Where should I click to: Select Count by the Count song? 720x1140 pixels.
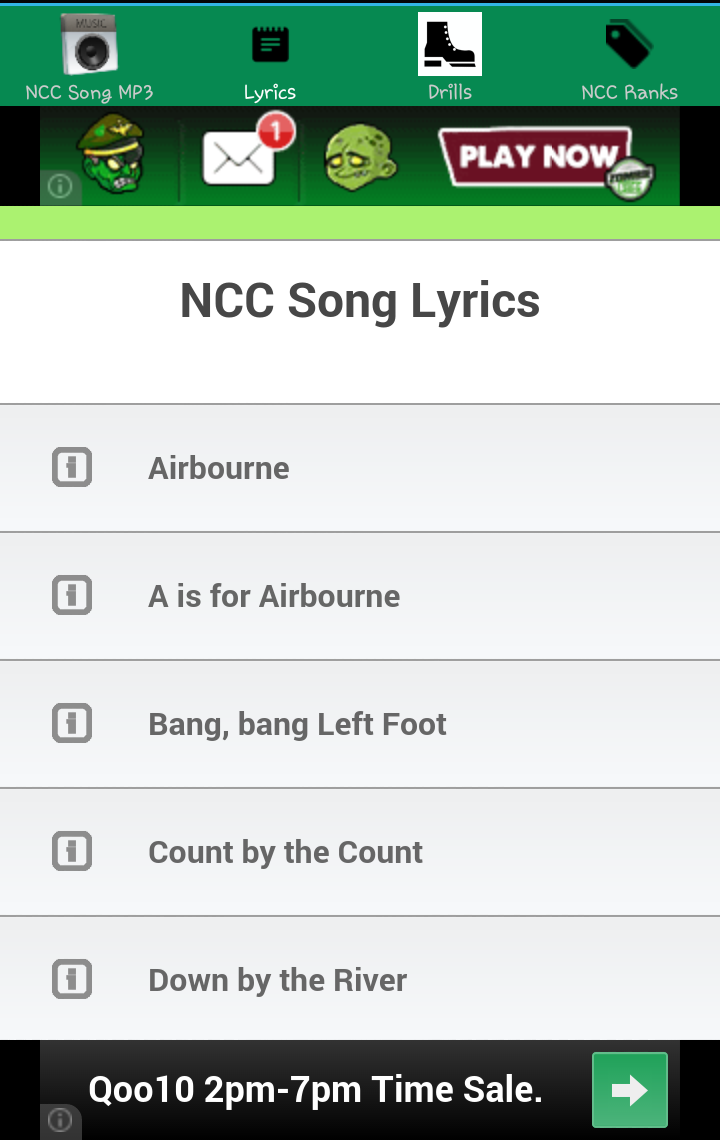click(285, 852)
